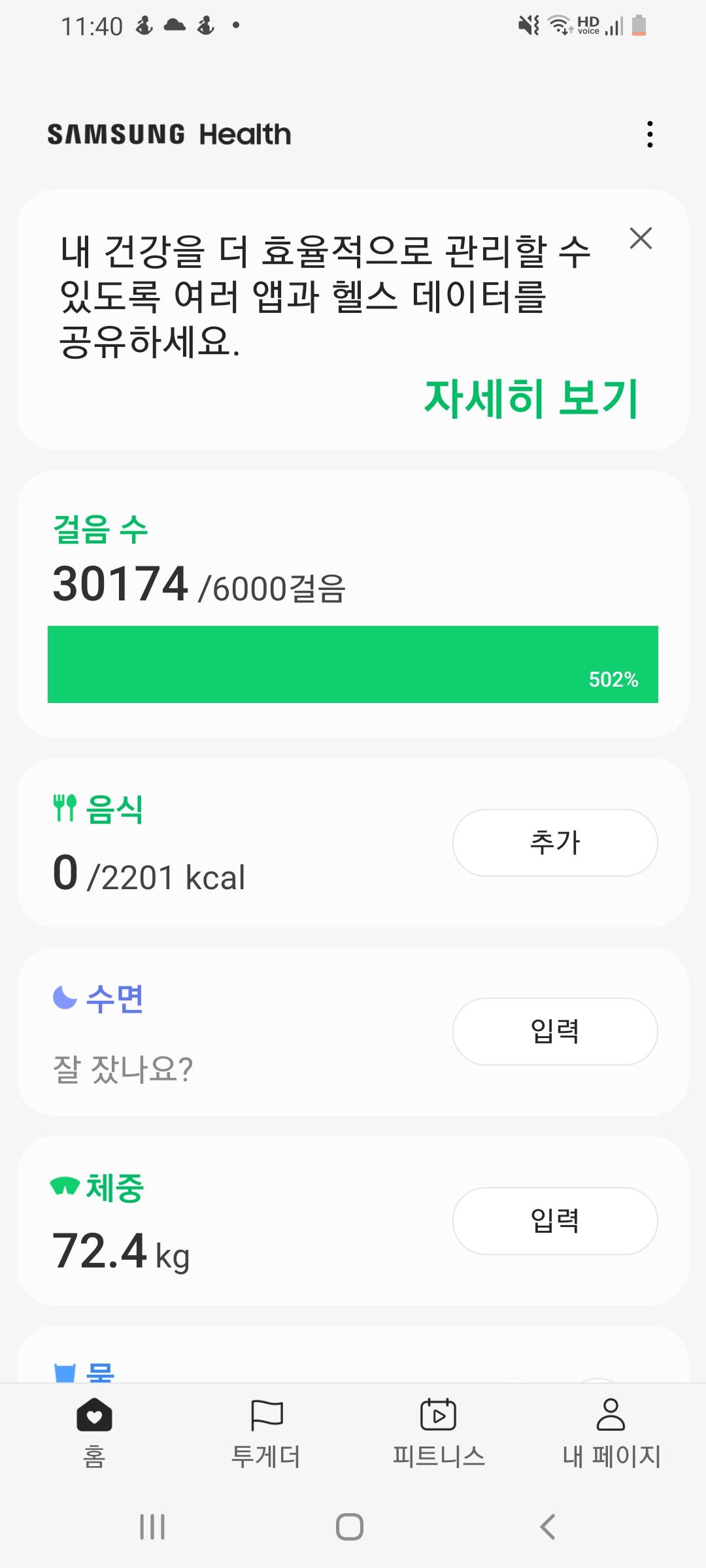Open the 72.4 kg weight reading

click(121, 1251)
